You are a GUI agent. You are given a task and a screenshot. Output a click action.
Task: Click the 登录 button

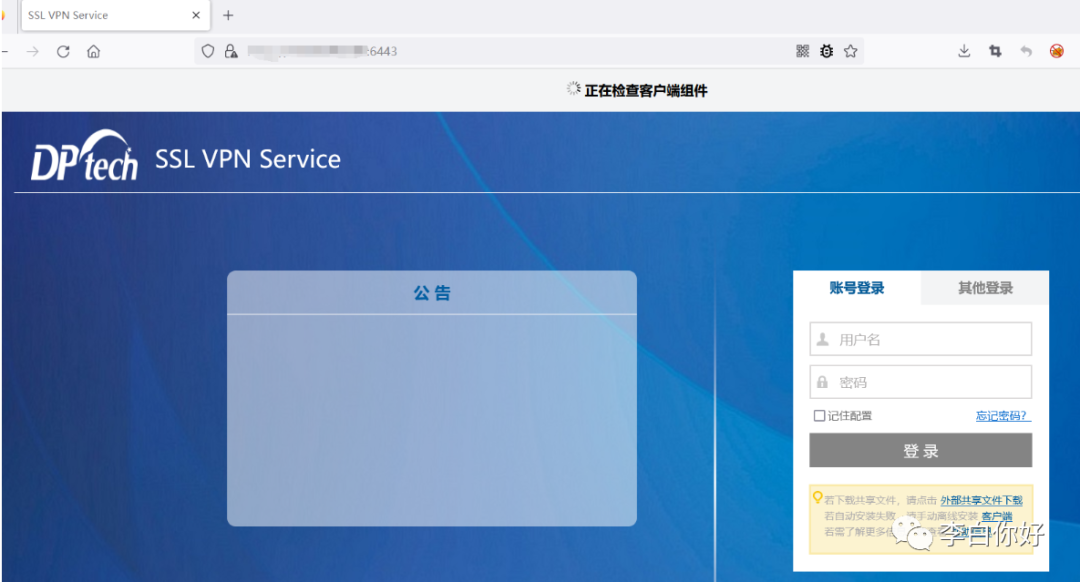click(x=921, y=450)
